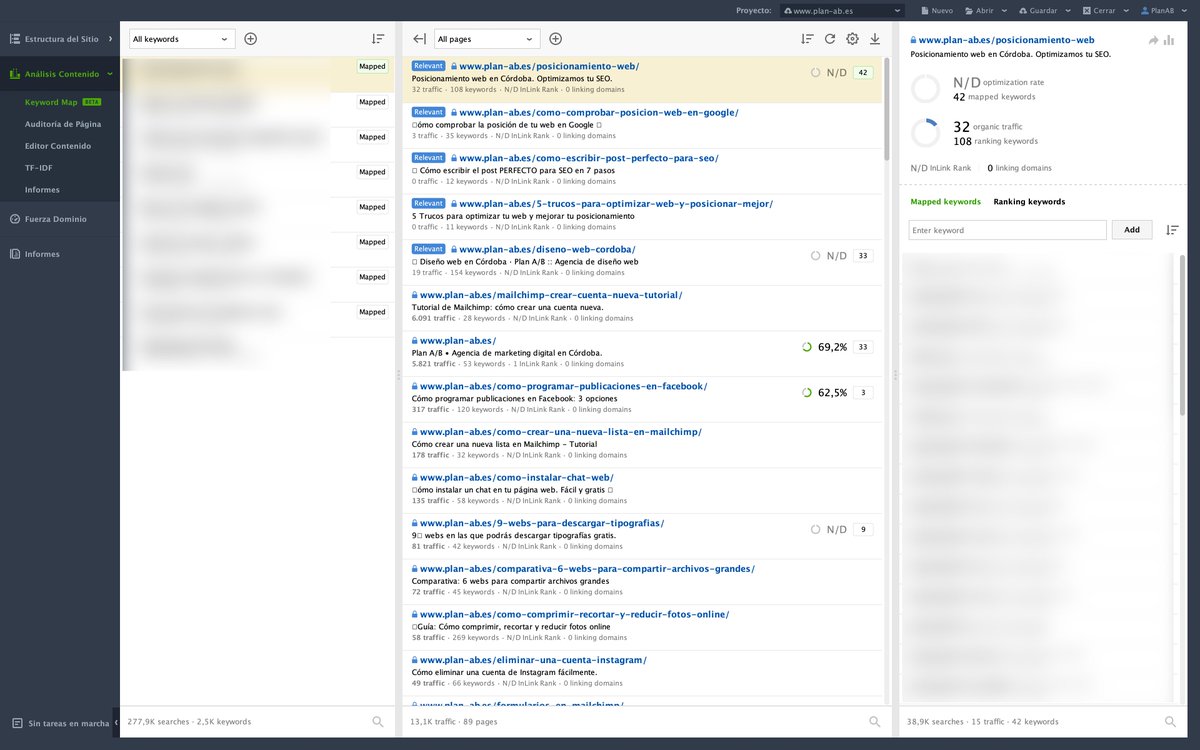Click the 42 mapped keywords badge on posicionamiento-web row

[863, 72]
